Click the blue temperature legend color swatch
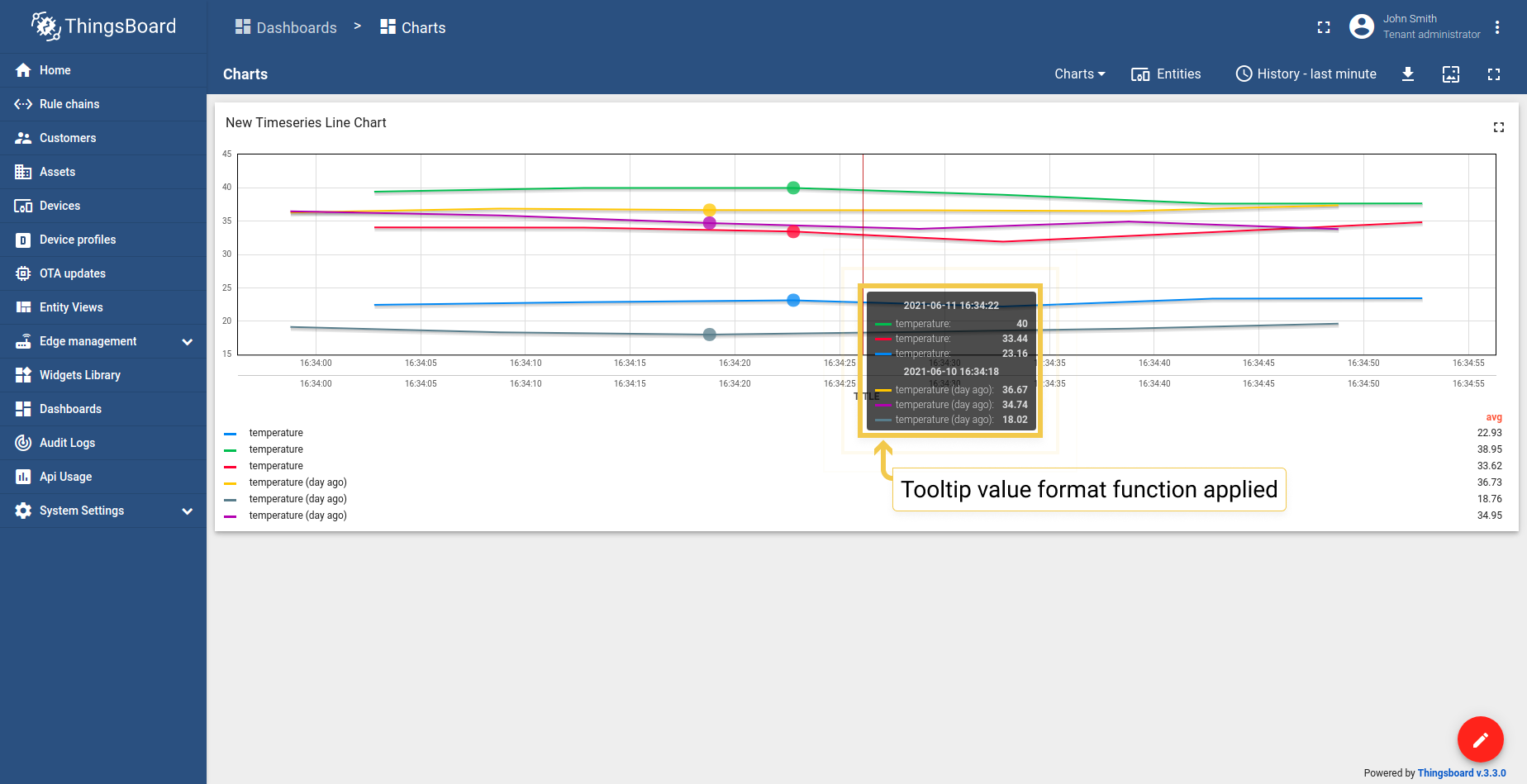Viewport: 1527px width, 784px height. (x=231, y=434)
